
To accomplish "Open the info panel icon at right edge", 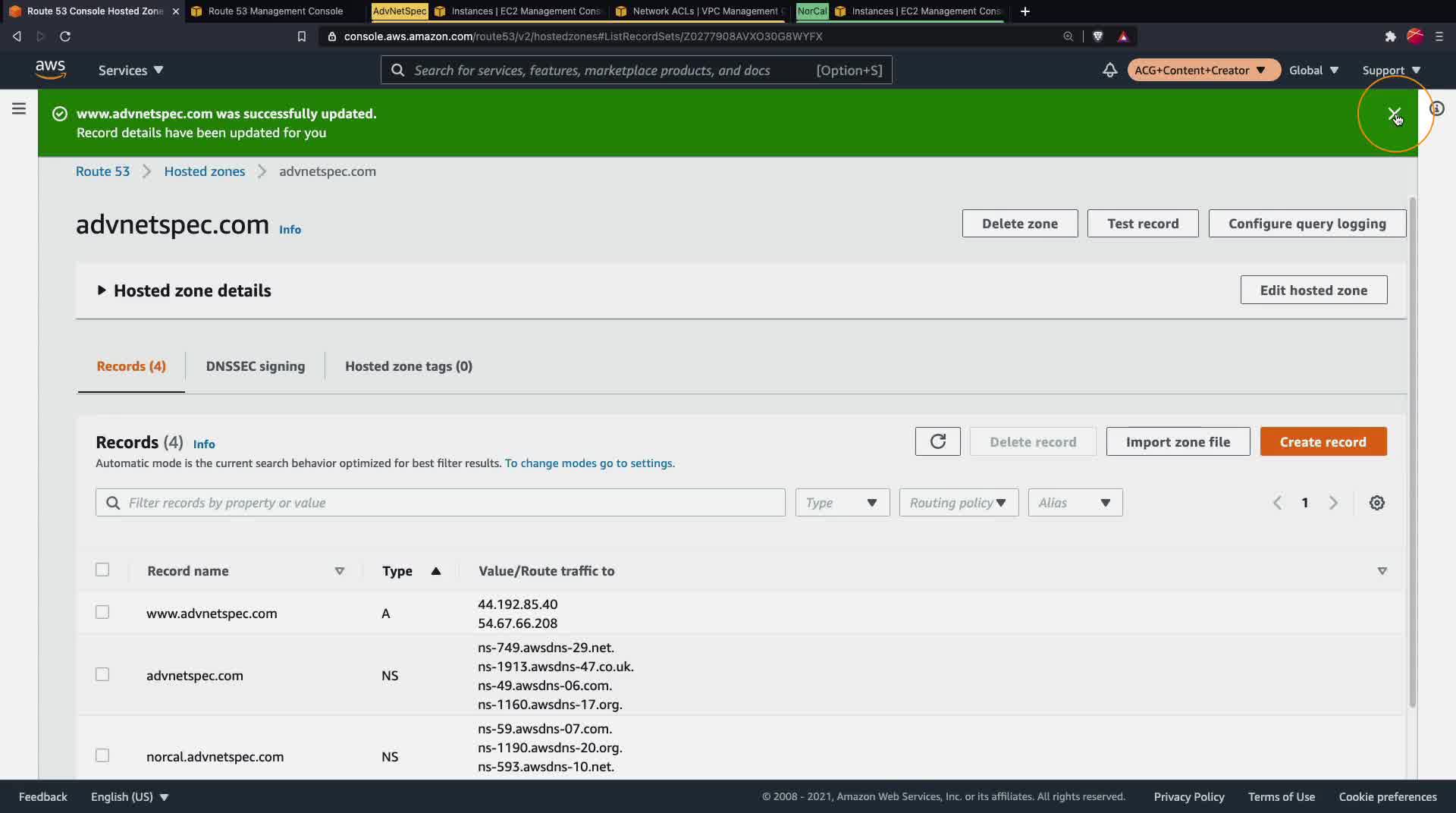I will click(1436, 108).
